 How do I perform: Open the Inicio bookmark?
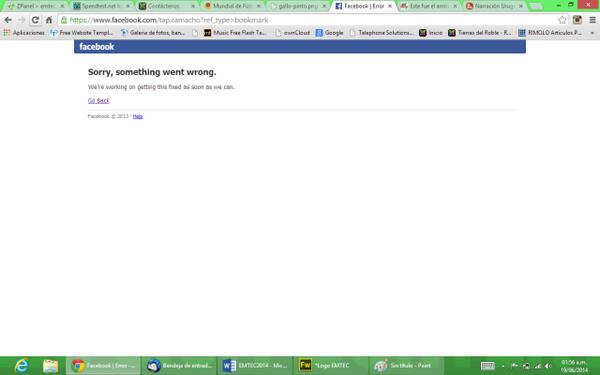coord(430,33)
